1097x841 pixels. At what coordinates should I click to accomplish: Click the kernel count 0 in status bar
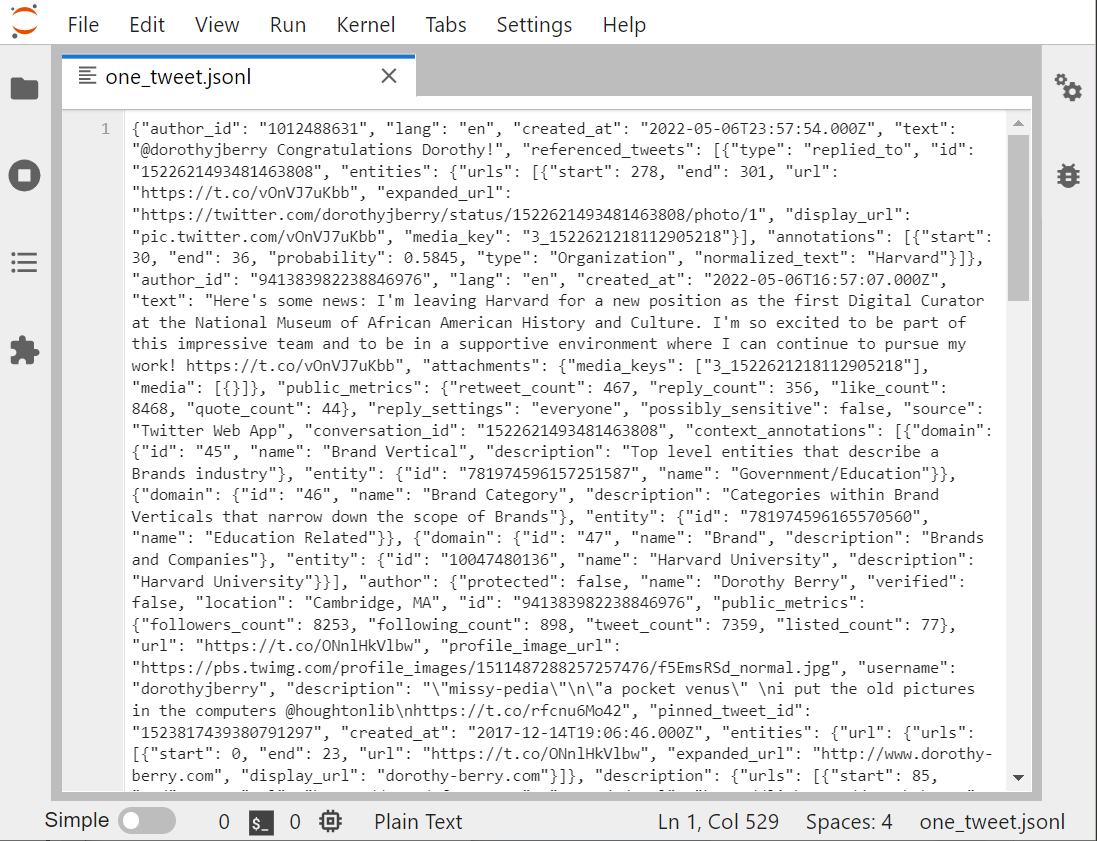(295, 821)
